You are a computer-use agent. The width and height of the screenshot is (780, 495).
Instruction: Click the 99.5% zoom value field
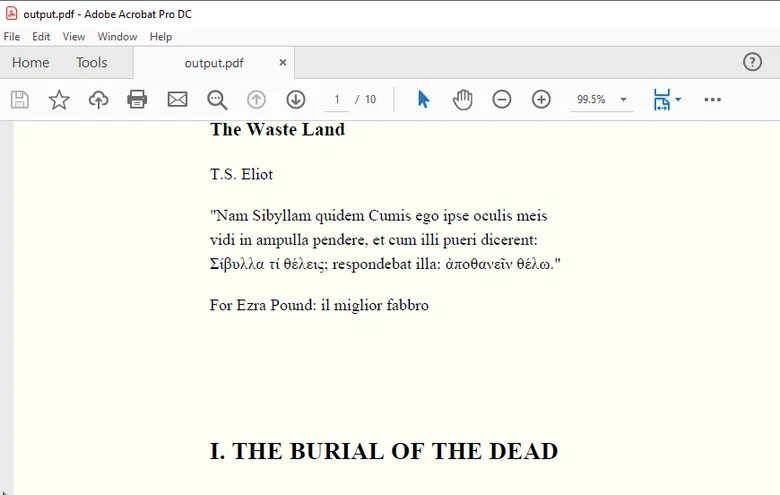pyautogui.click(x=591, y=99)
